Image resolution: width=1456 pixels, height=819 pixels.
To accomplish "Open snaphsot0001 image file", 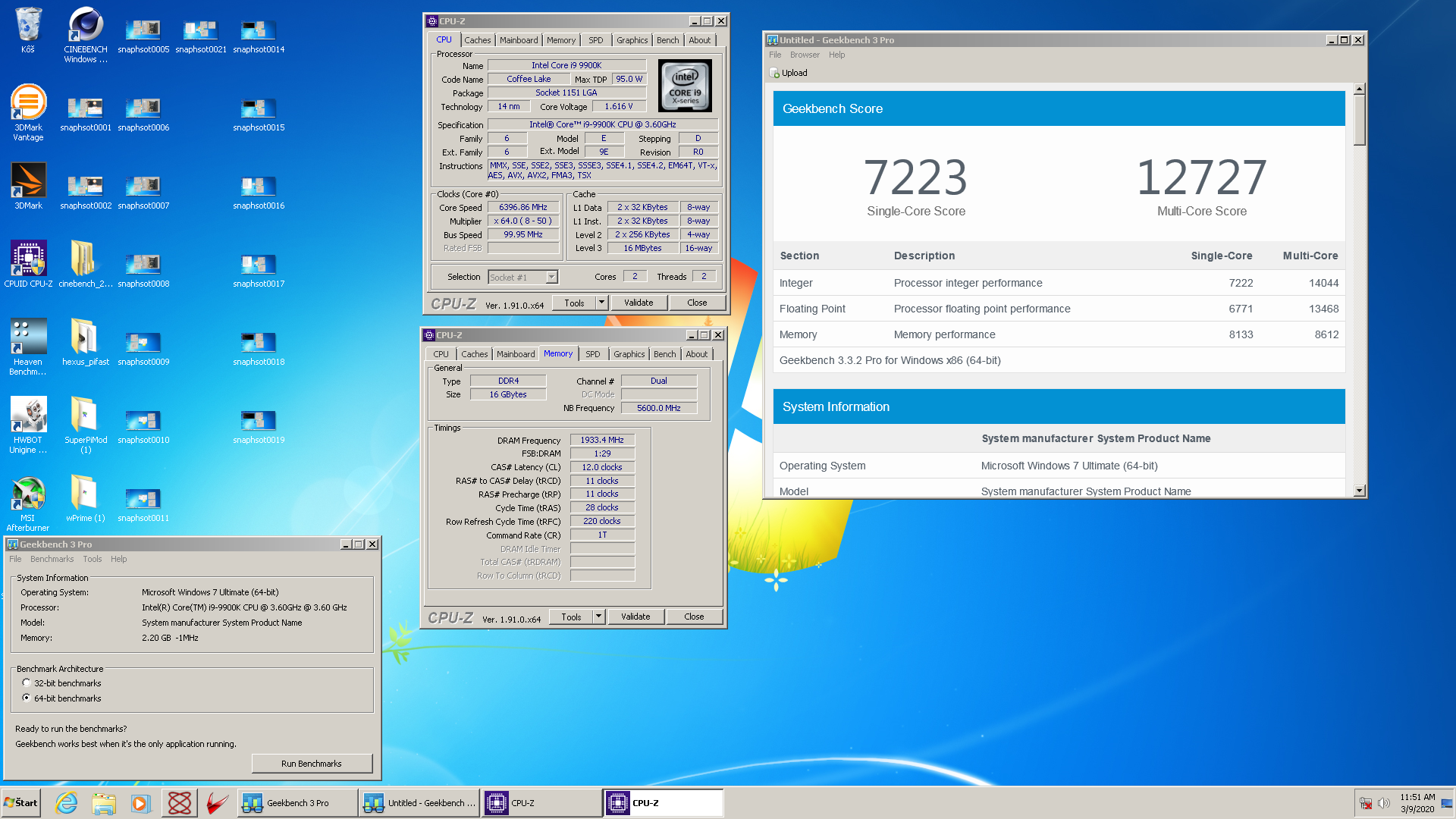I will pos(86,115).
